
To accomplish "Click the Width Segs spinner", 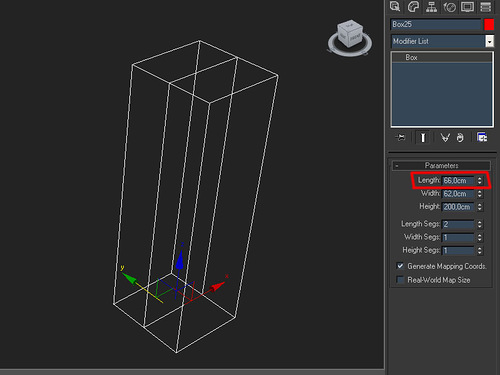I will pos(479,237).
